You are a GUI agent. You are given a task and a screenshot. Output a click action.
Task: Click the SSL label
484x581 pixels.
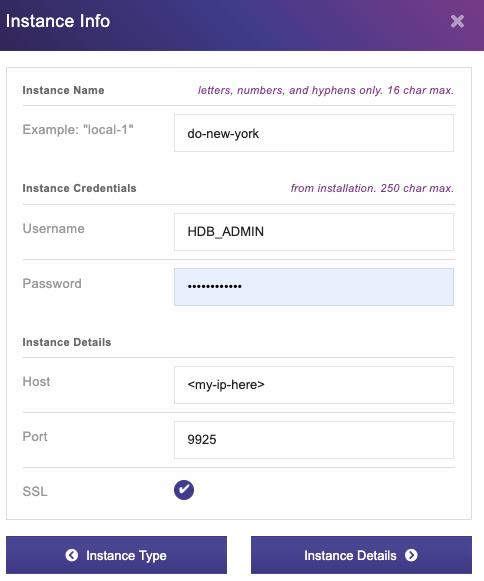pyautogui.click(x=35, y=491)
